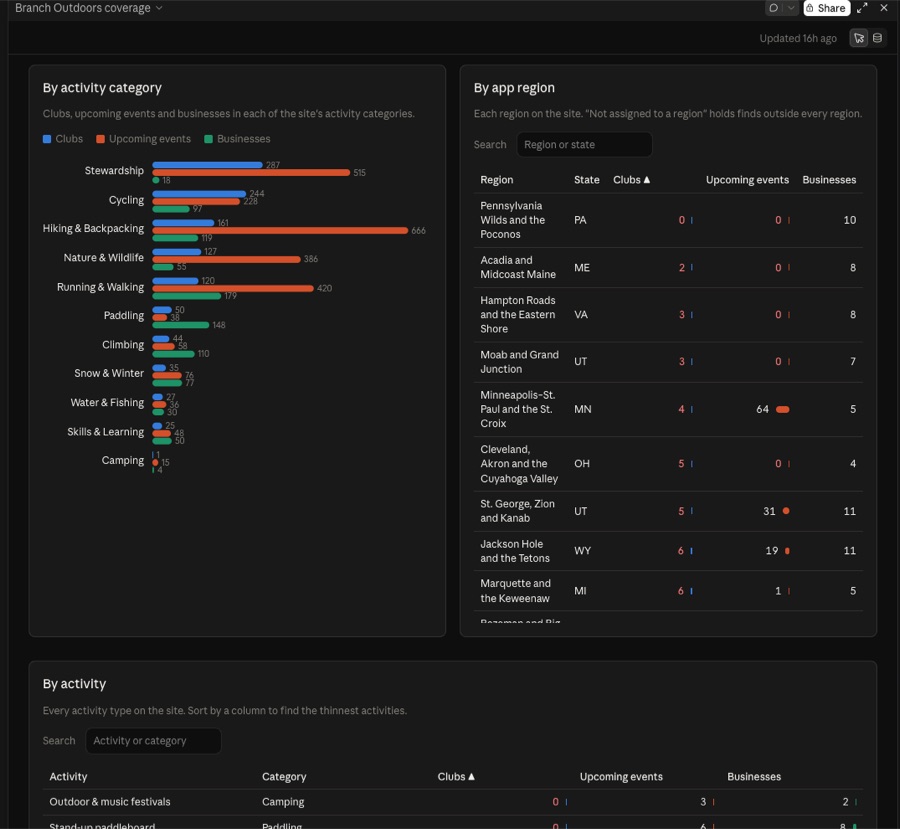
Task: Click the Paddling 148 businesses bar
Action: [x=181, y=325]
